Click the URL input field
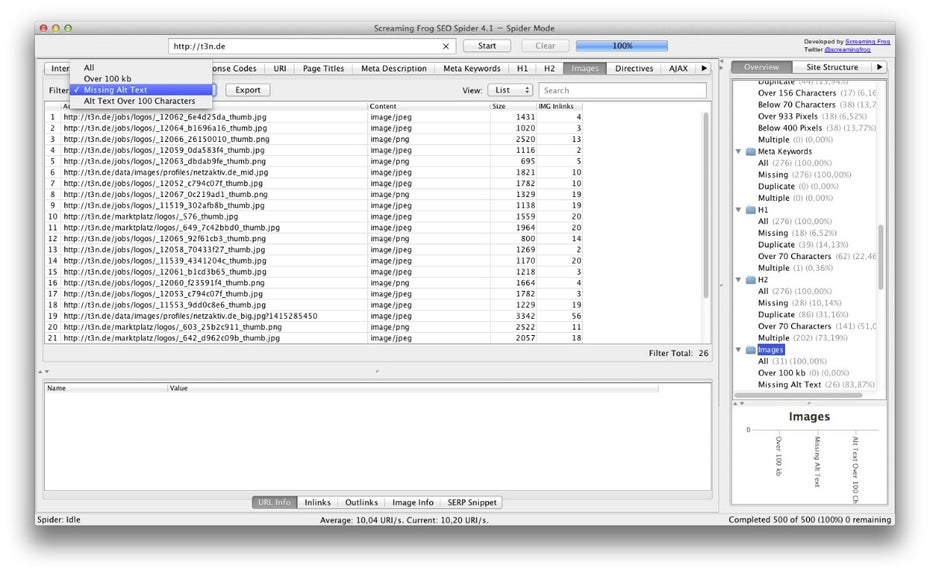This screenshot has height=574, width=930. tap(312, 46)
